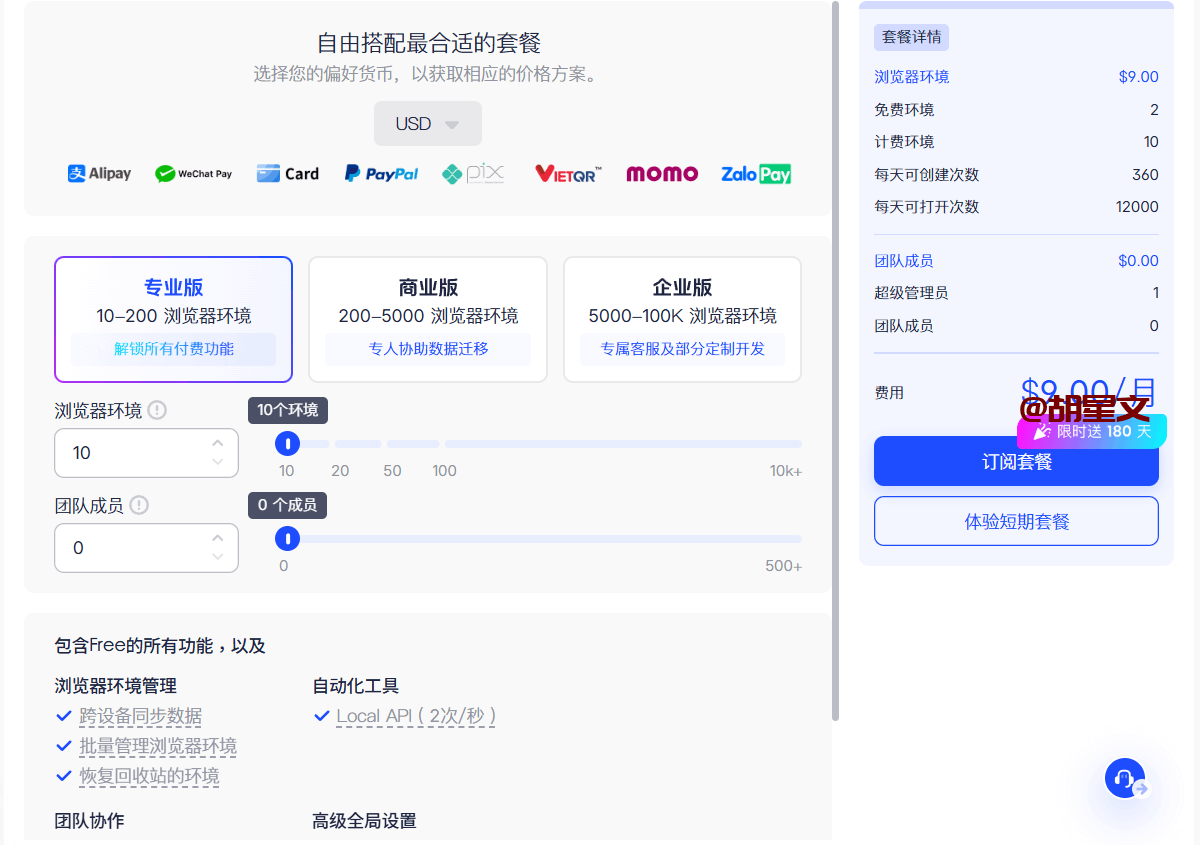Choose the ZaloPay payment icon
This screenshot has width=1200, height=845.
756,173
